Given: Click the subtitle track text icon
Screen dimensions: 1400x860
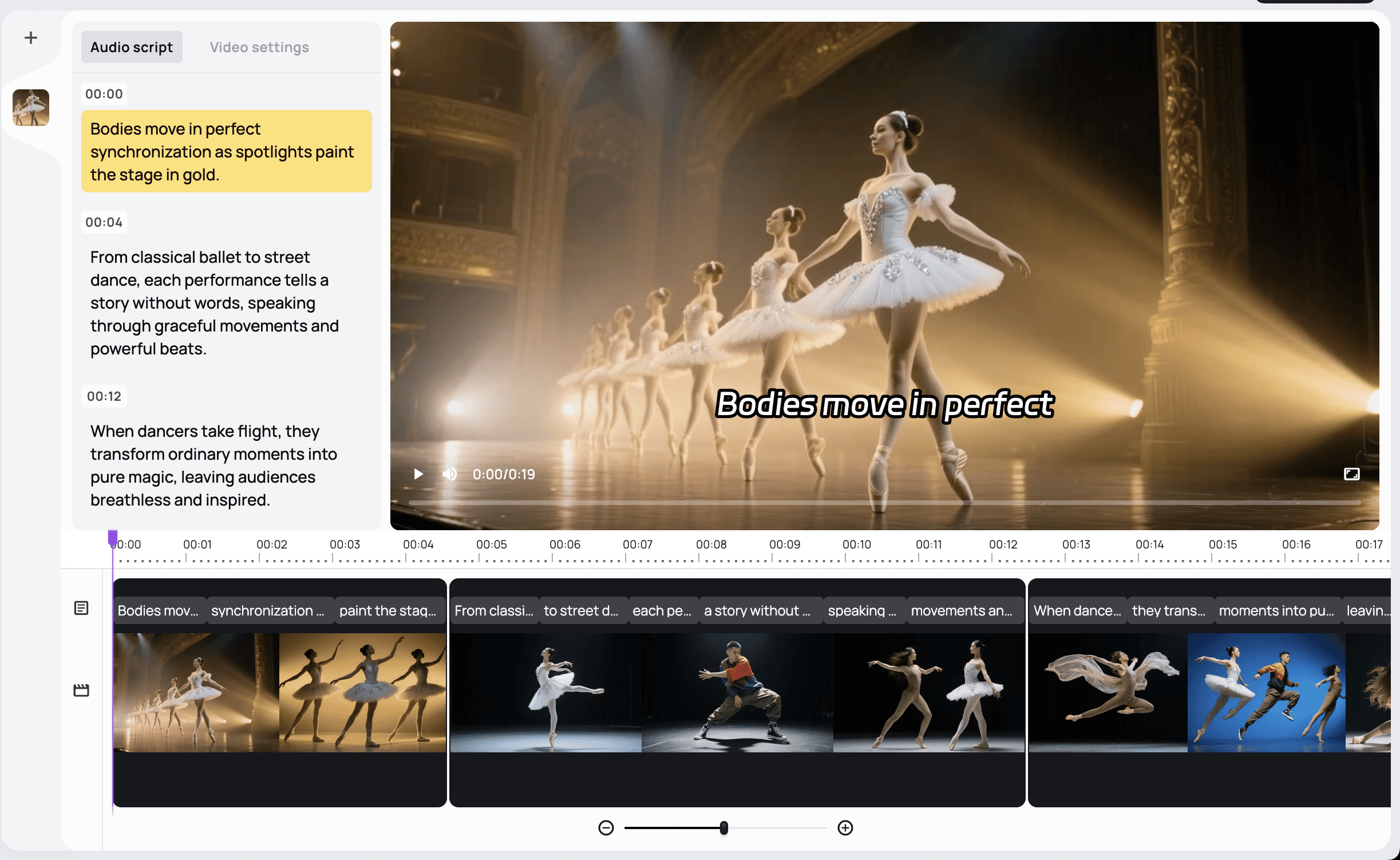Looking at the screenshot, I should (x=81, y=608).
